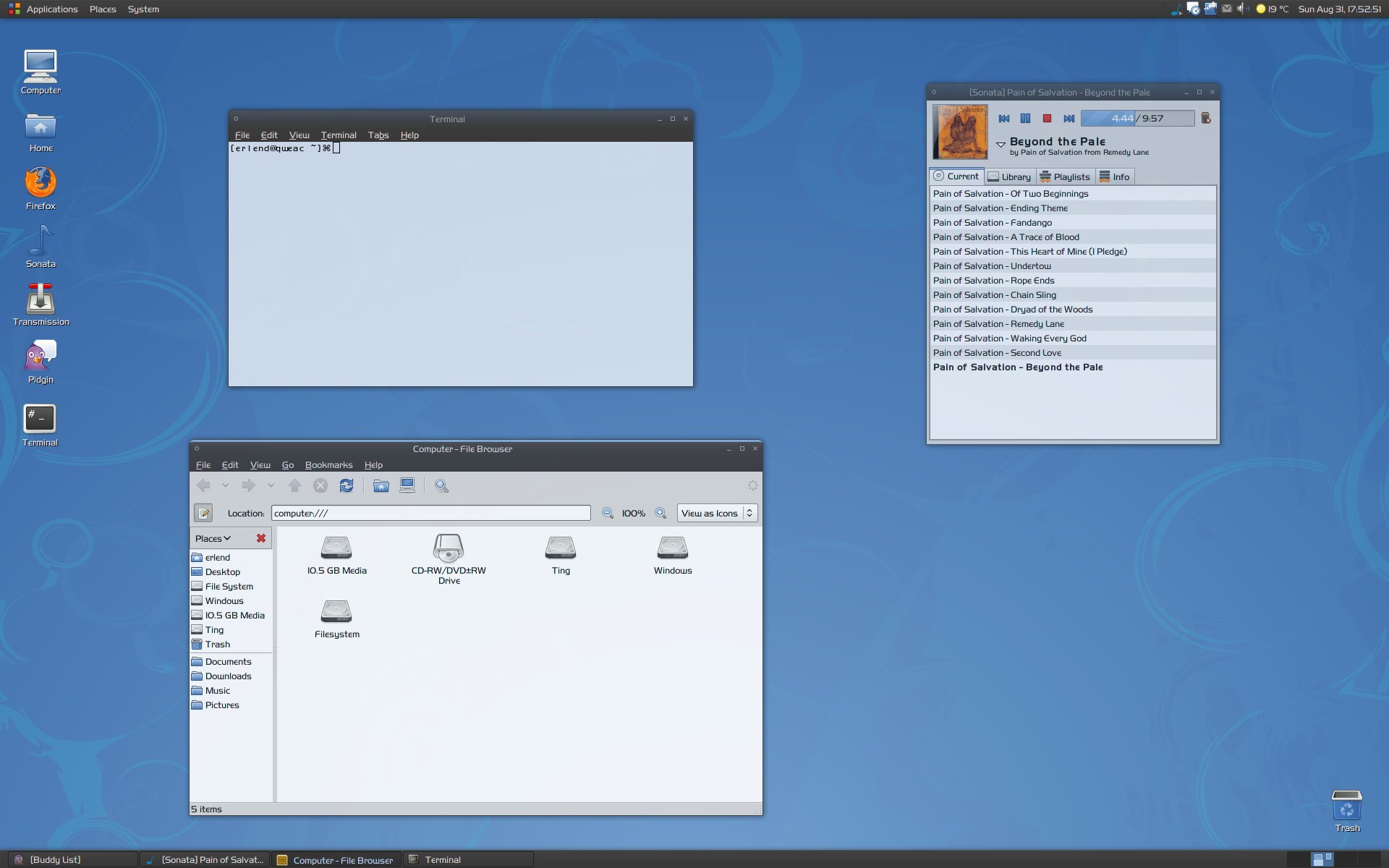Launch Firefox from desktop icon
This screenshot has height=868, width=1389.
click(41, 188)
